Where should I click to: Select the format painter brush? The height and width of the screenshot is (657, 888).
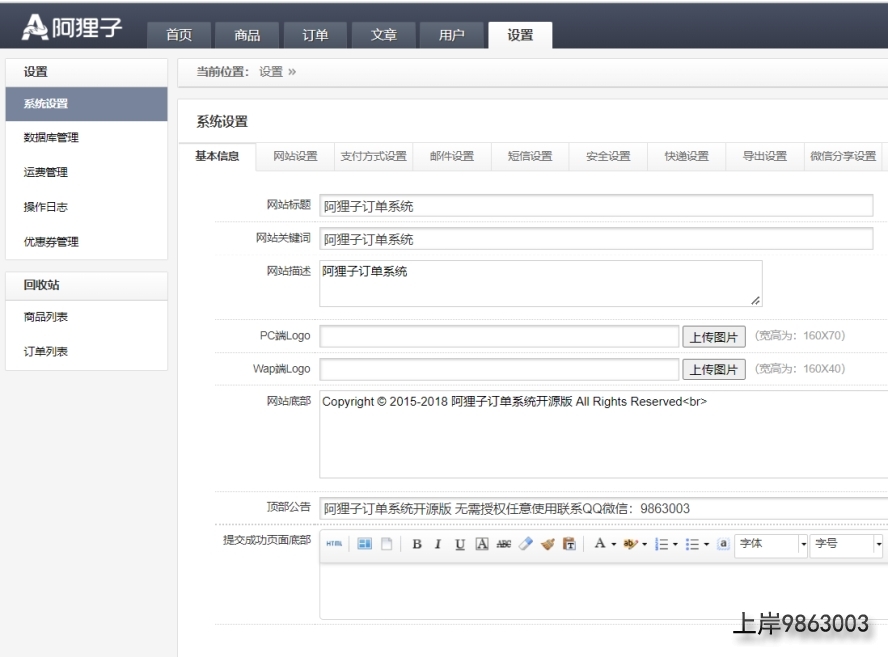coord(548,544)
